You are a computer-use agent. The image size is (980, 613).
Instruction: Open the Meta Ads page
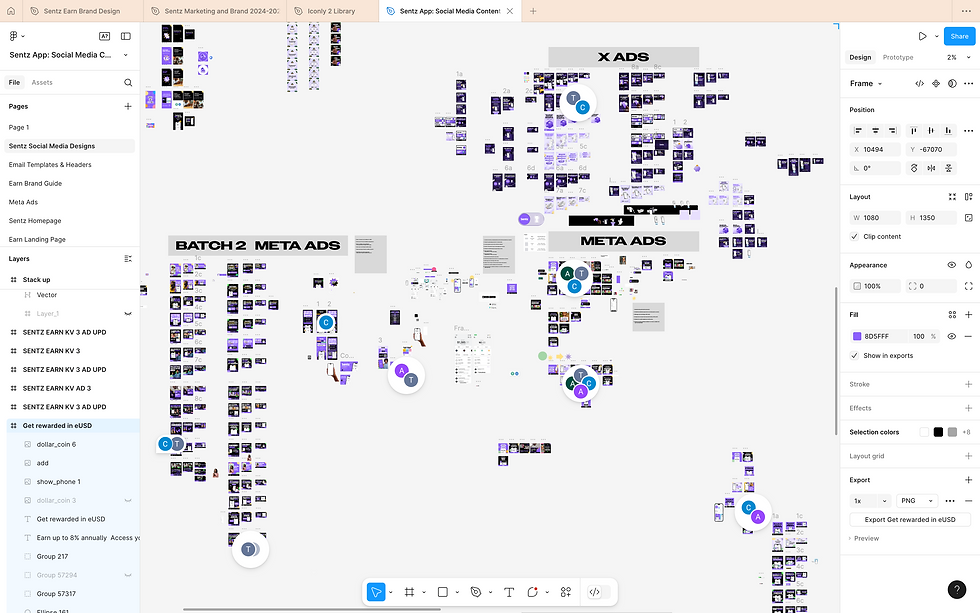23,202
